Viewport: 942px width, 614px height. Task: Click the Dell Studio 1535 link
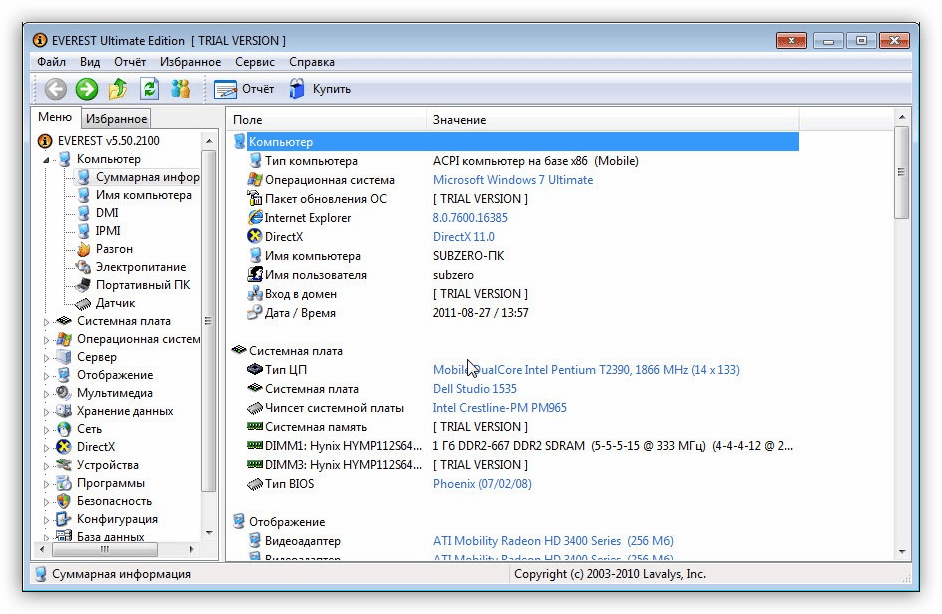[474, 389]
